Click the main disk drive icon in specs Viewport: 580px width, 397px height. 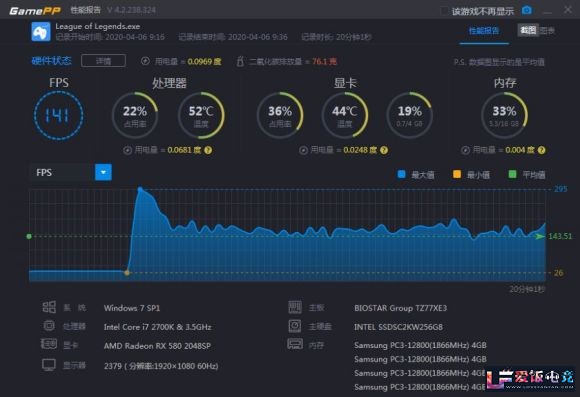coord(295,326)
